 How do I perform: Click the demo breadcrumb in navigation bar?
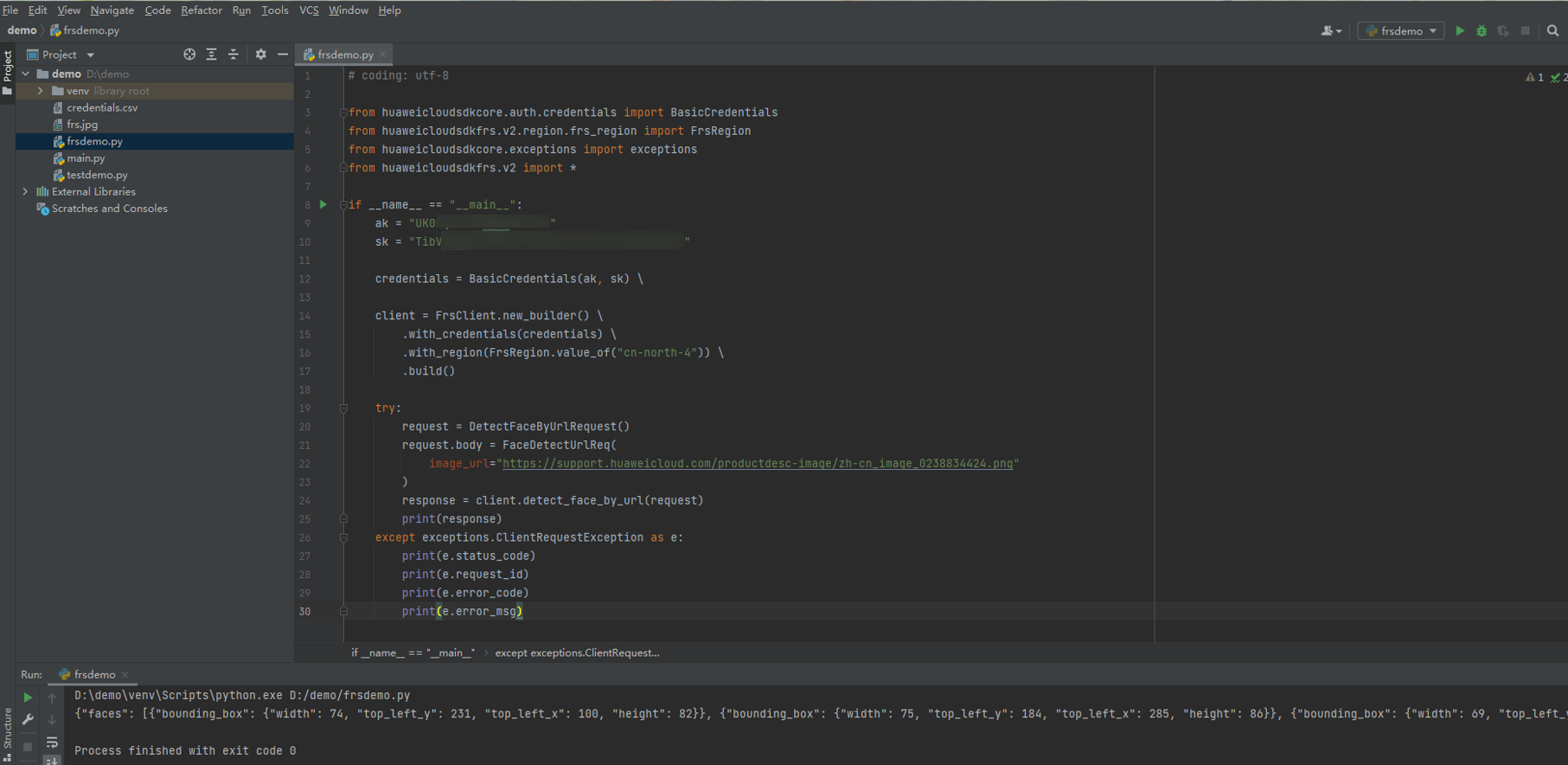[22, 30]
